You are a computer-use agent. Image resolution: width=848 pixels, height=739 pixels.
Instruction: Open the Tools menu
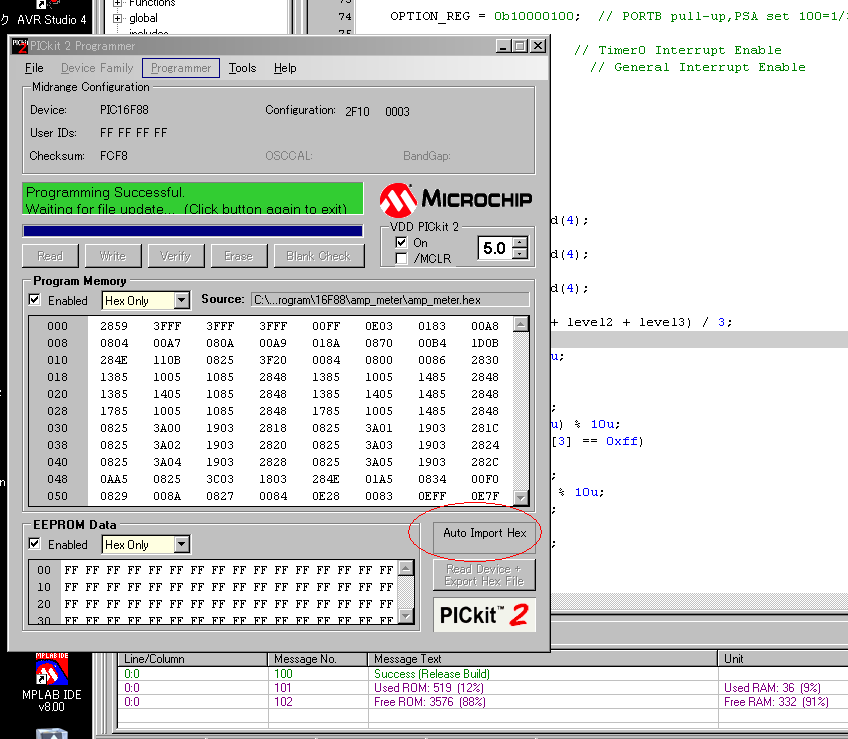tap(242, 68)
